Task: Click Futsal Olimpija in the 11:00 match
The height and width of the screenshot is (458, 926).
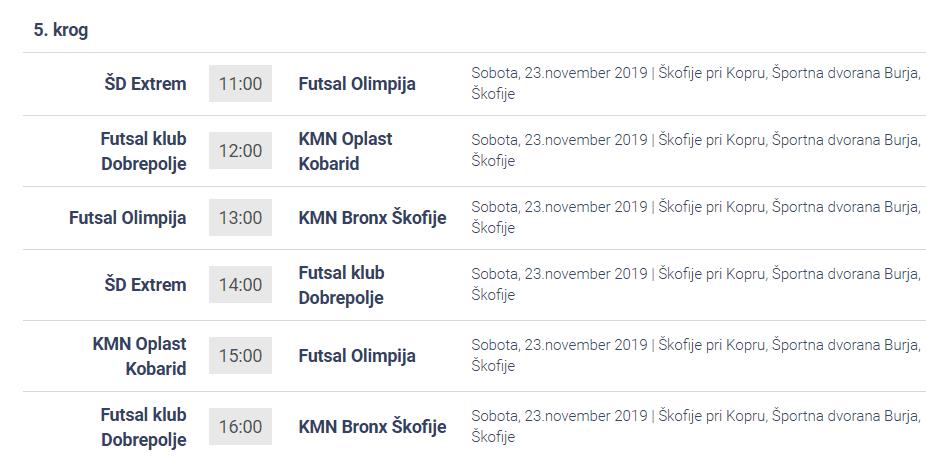Action: pos(357,84)
